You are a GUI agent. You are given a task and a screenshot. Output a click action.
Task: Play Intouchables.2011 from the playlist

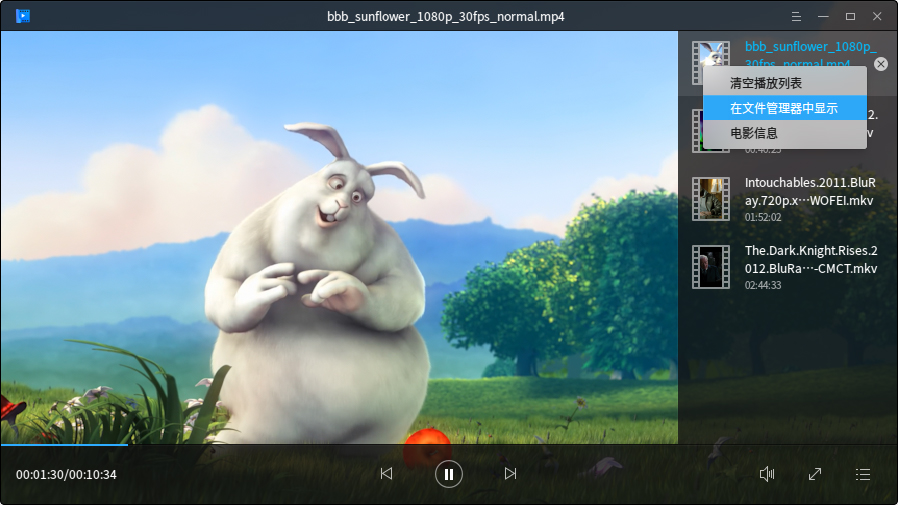(x=810, y=191)
